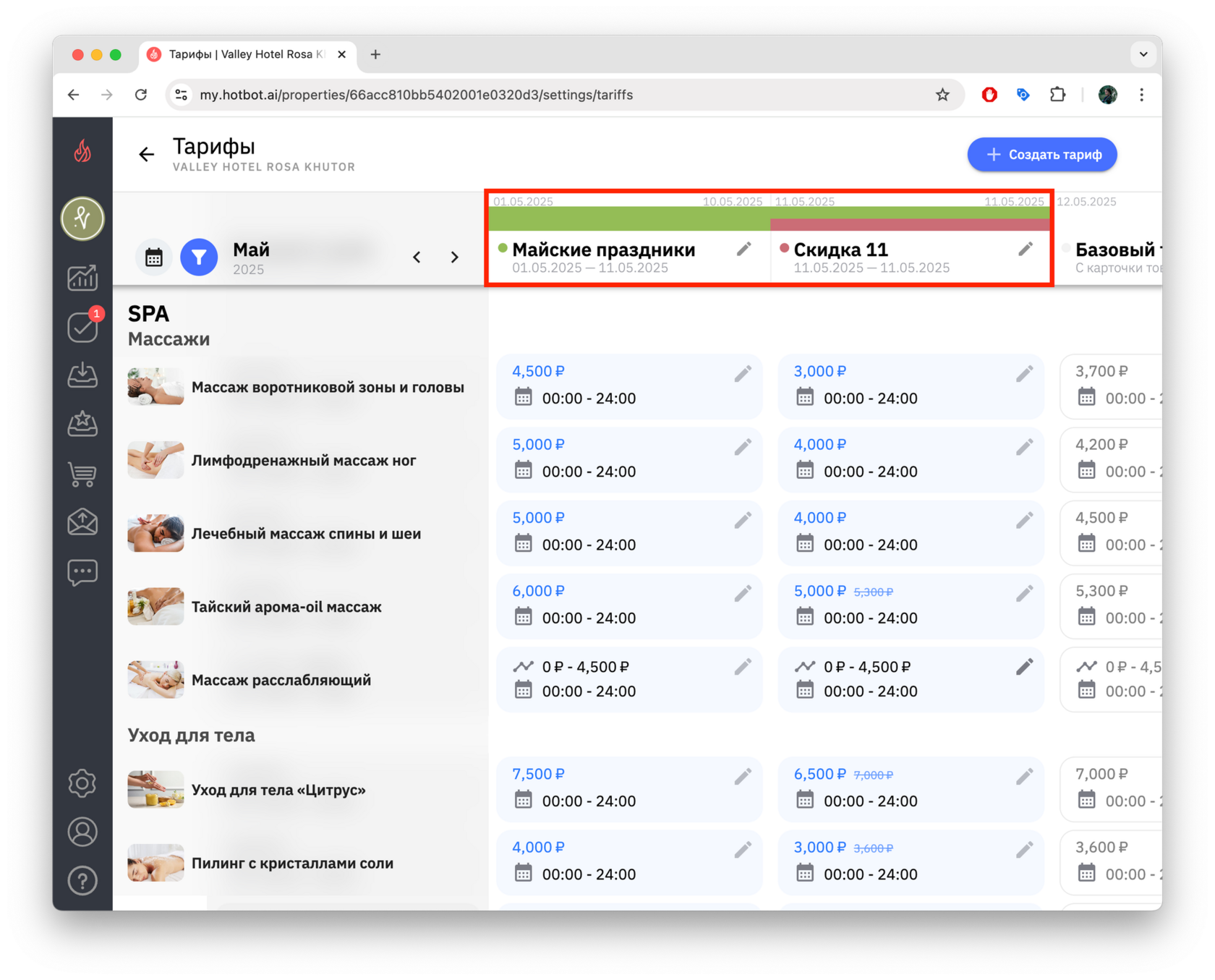Click red Скидка 11 timeline bar
This screenshot has height=980, width=1215.
(910, 225)
